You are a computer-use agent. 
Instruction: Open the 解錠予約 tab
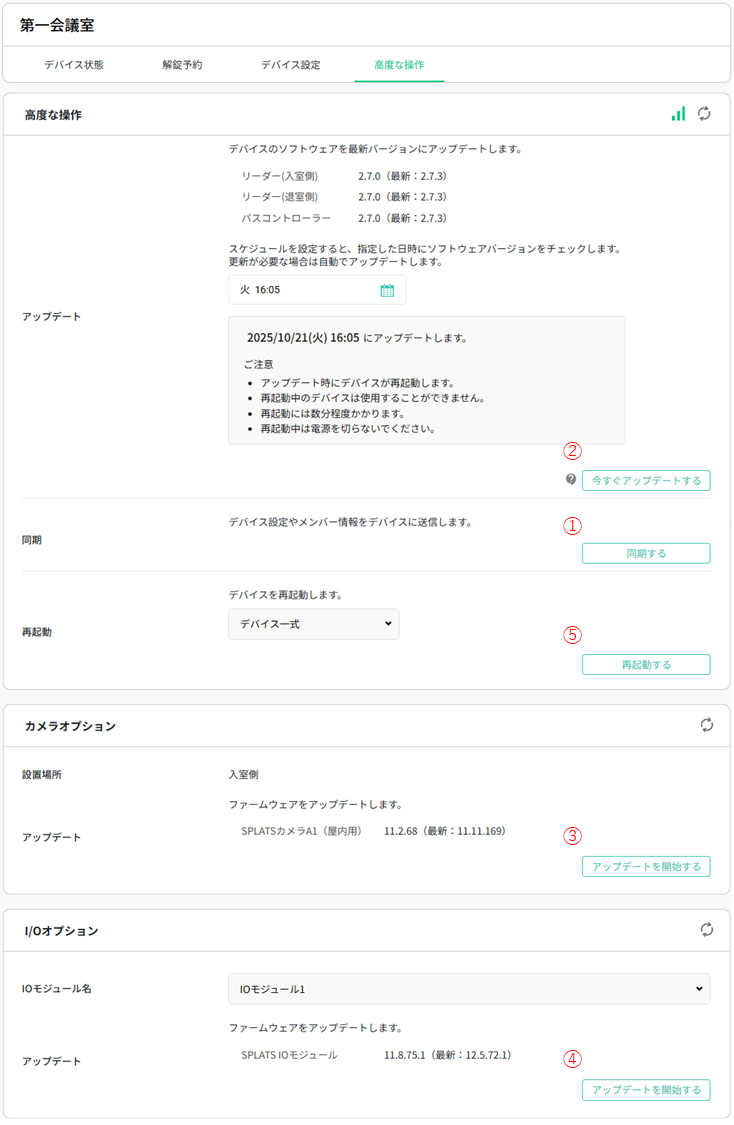(x=182, y=65)
